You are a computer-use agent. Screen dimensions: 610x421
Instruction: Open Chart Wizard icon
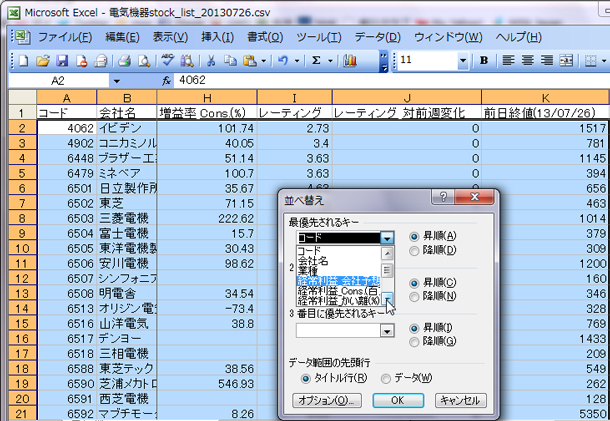[x=350, y=61]
